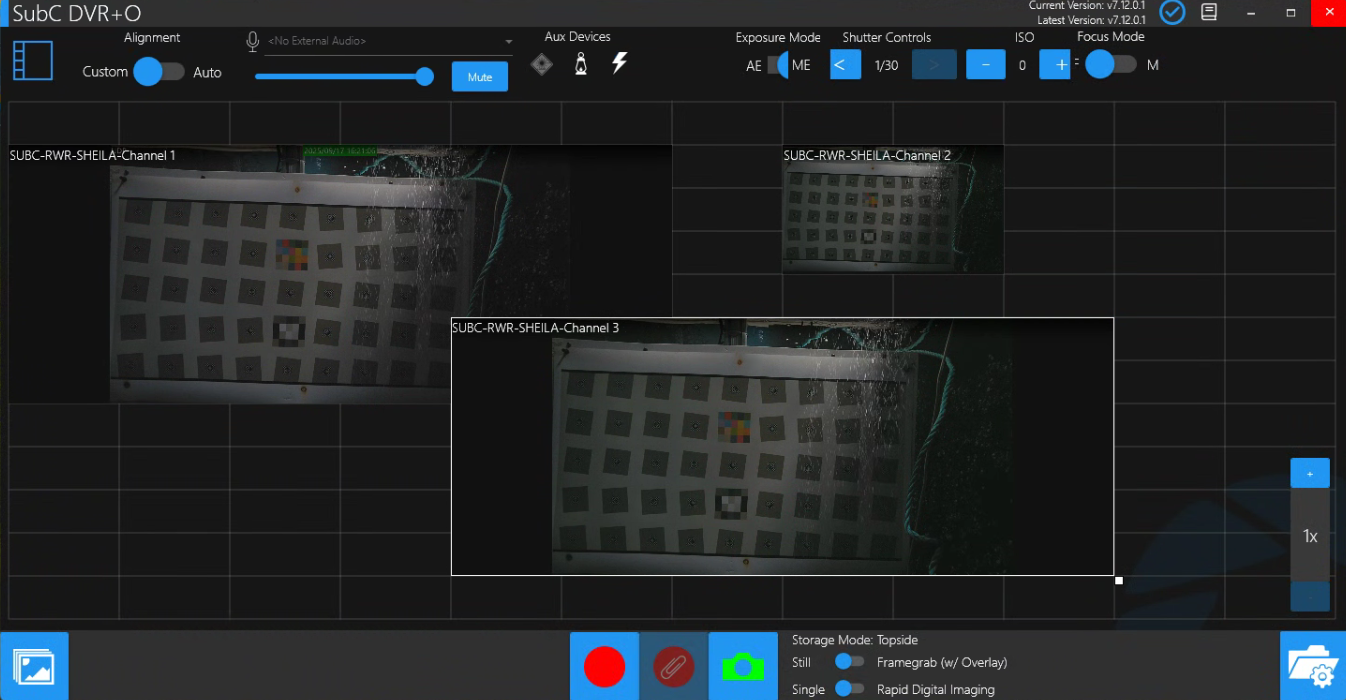Toggle the Focus Mode switch

click(x=1110, y=65)
